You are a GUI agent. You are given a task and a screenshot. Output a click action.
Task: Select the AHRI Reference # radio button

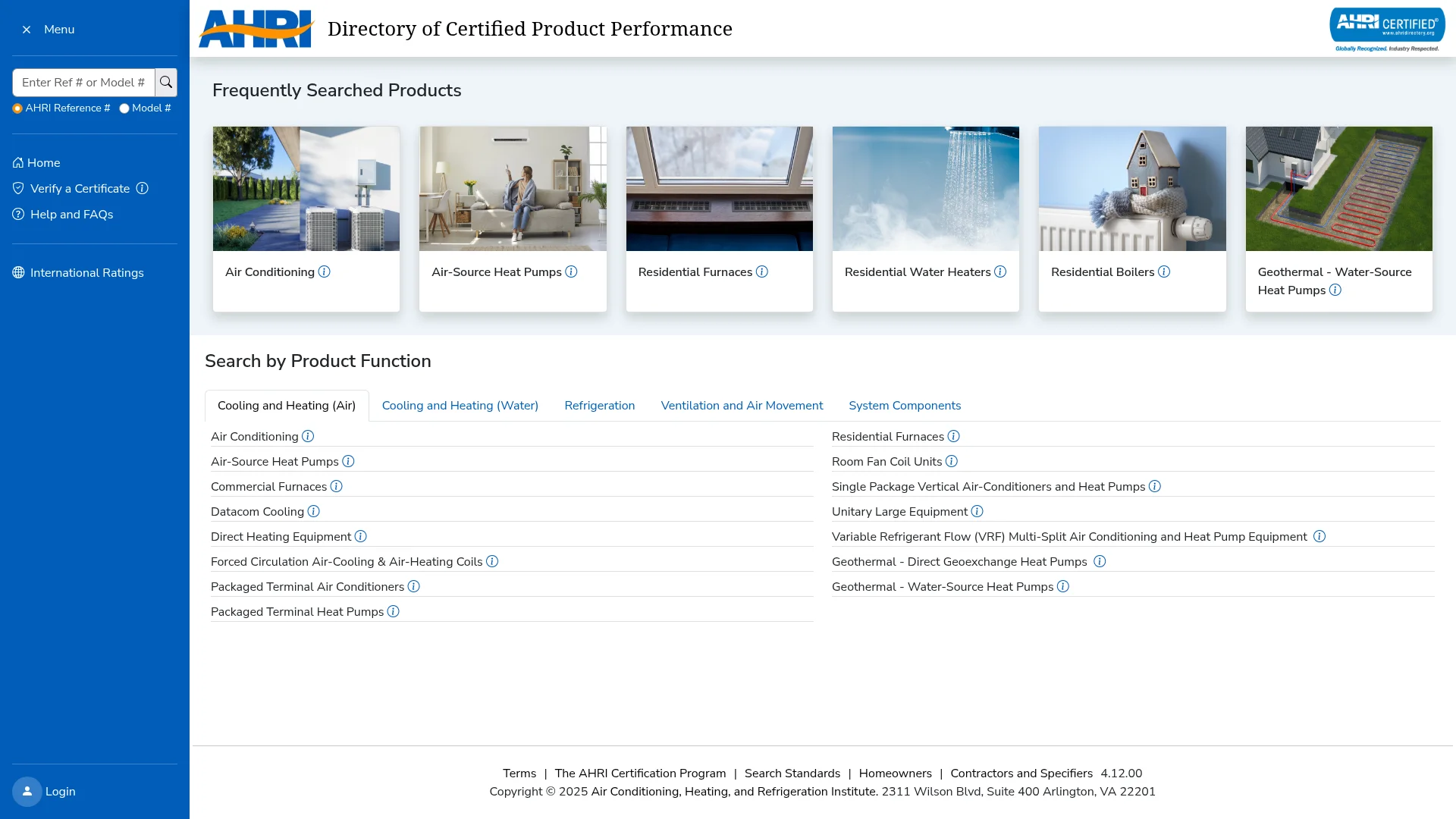[x=17, y=108]
